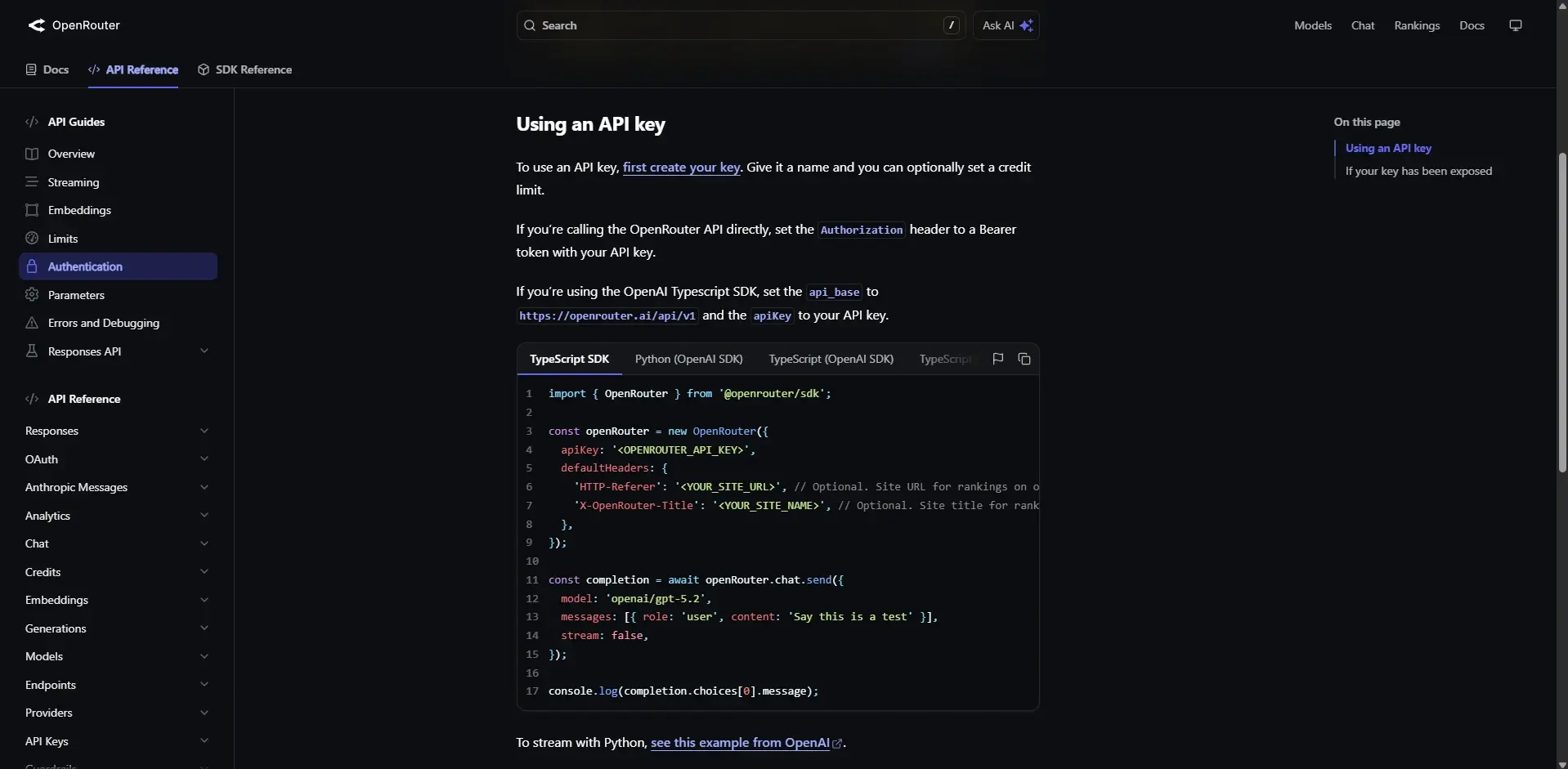Copy the code snippet to clipboard
The height and width of the screenshot is (769, 1568).
(x=1024, y=359)
